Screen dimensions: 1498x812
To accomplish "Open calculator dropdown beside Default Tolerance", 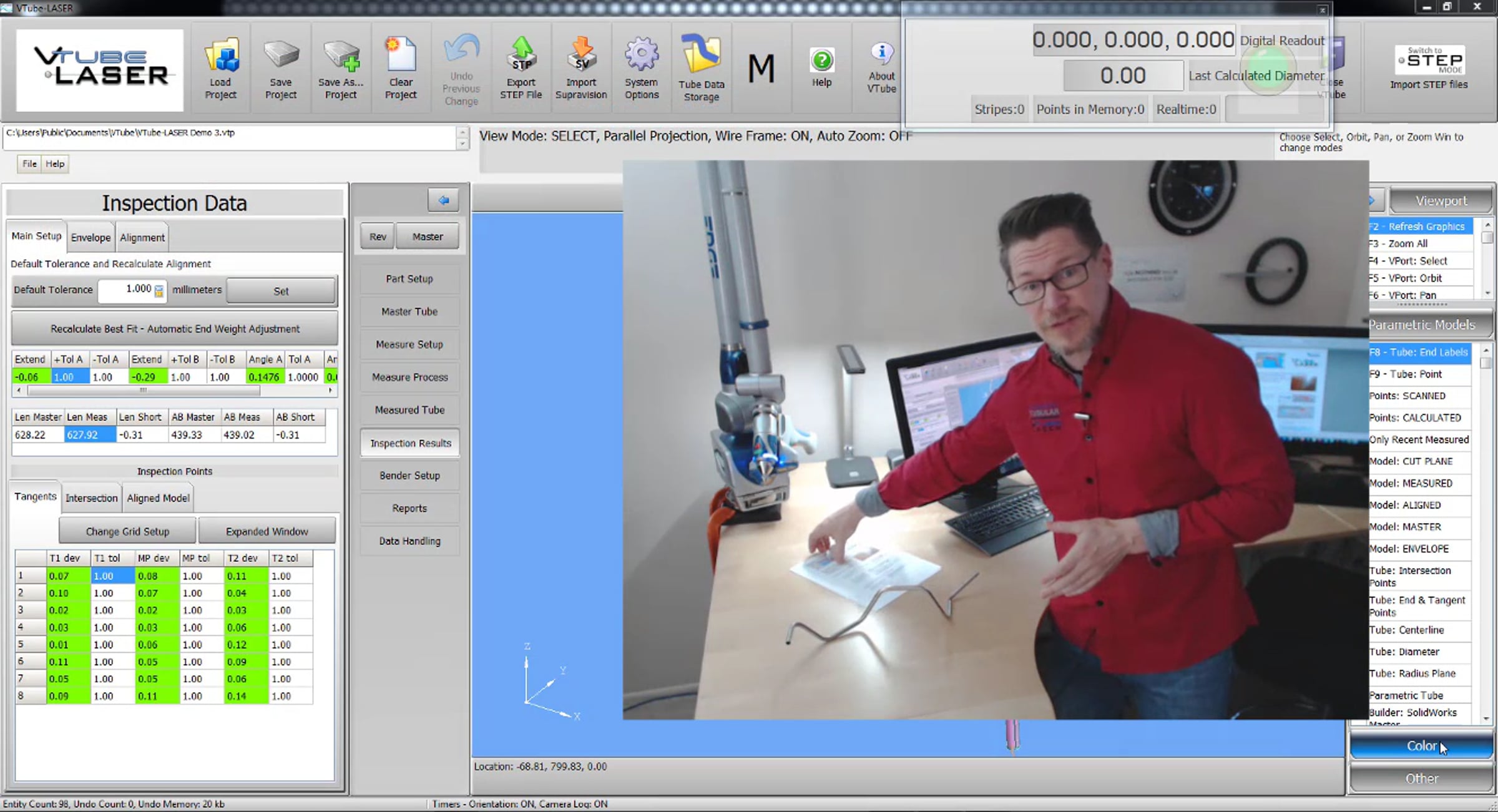I will (x=159, y=291).
